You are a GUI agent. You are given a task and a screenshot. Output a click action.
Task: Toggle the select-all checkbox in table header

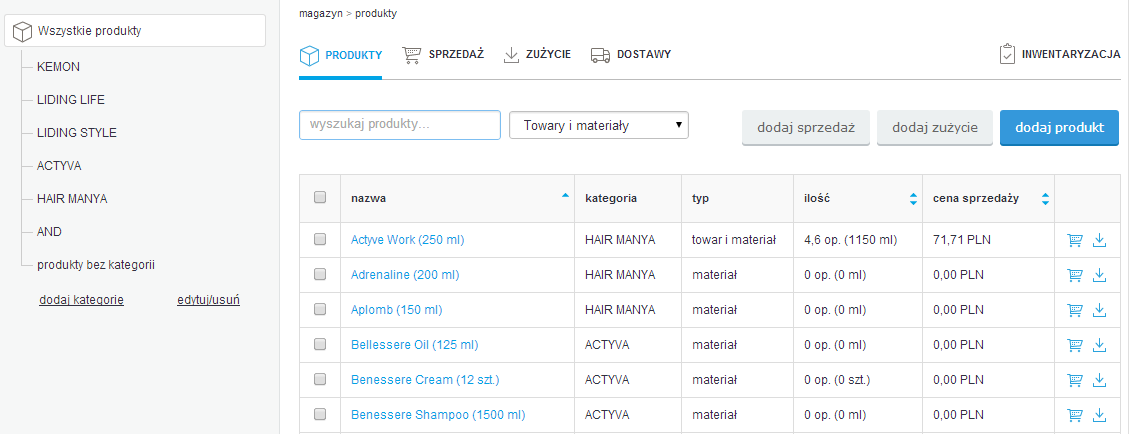point(320,198)
